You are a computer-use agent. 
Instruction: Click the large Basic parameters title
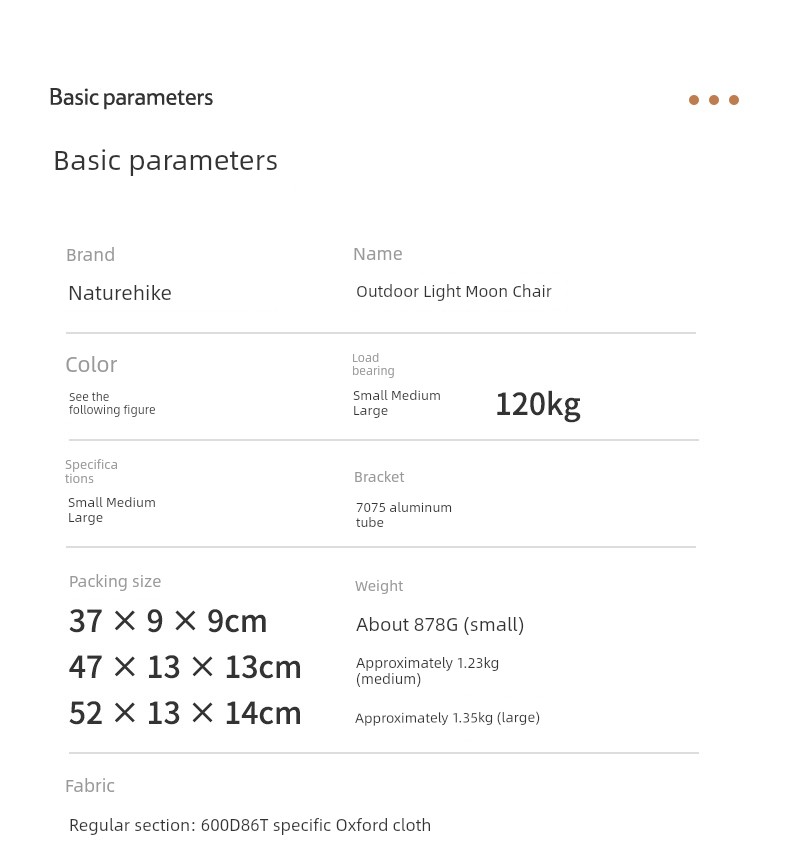coord(166,161)
